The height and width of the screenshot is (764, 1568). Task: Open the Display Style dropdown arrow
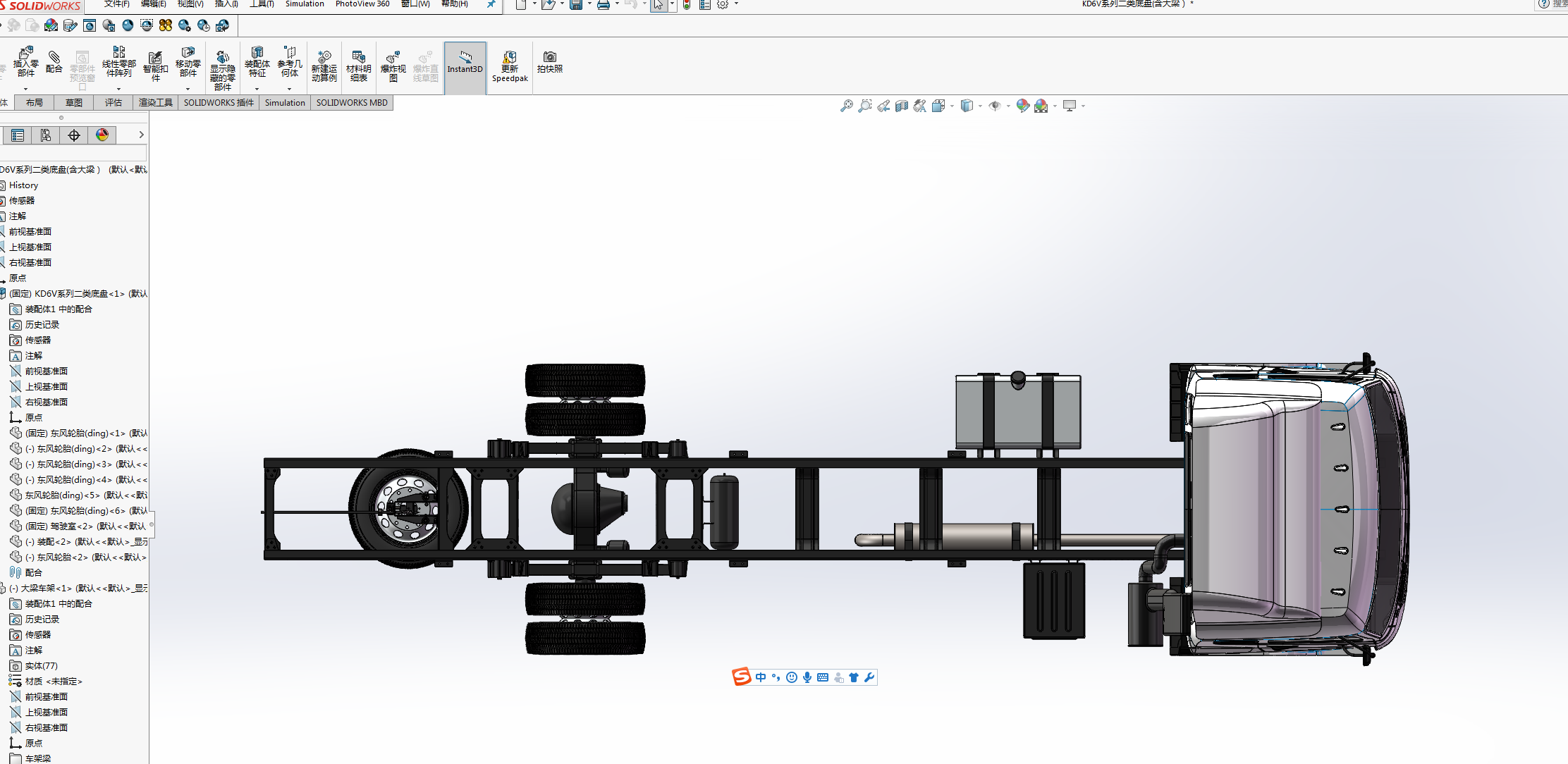click(980, 106)
